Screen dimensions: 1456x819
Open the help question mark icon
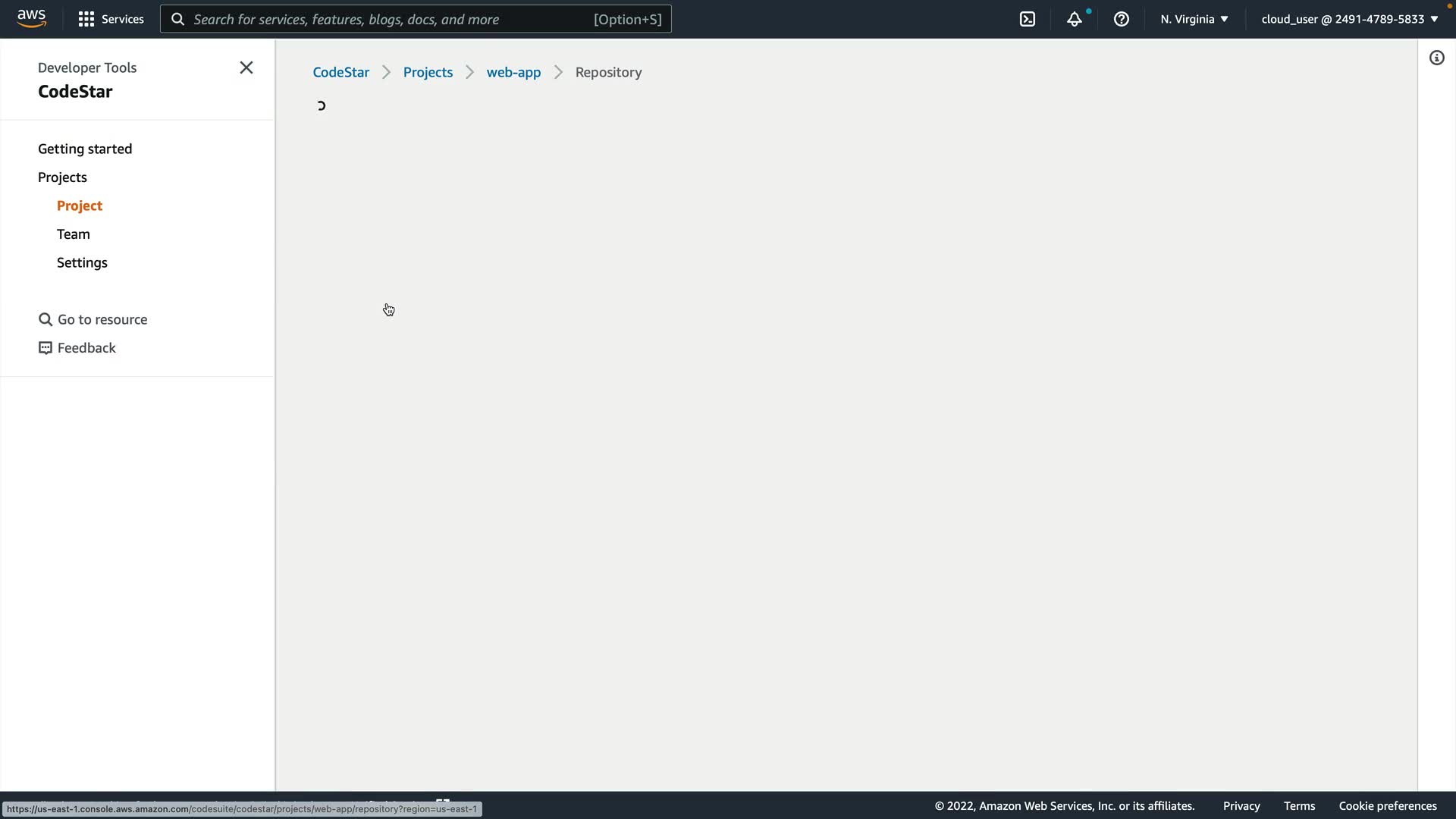[x=1121, y=19]
